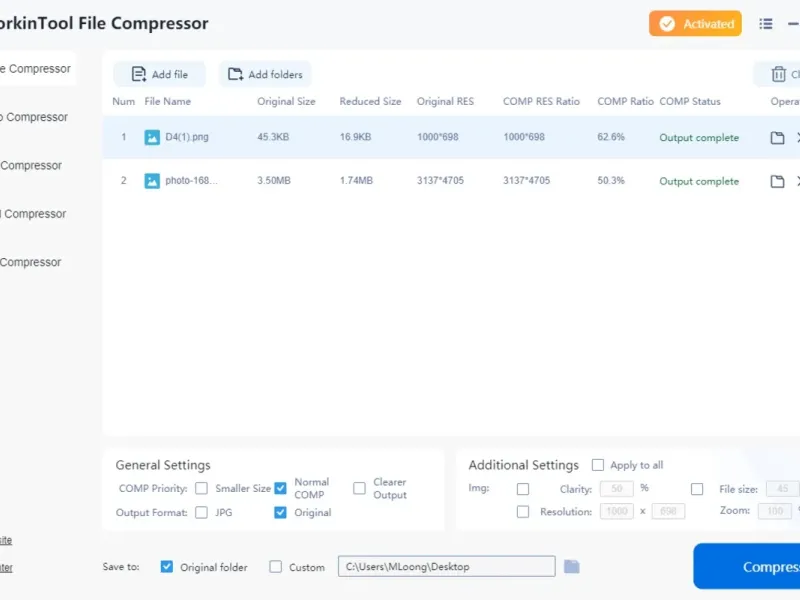This screenshot has width=800, height=600.
Task: Uncheck Normal COMP priority
Action: coord(280,488)
